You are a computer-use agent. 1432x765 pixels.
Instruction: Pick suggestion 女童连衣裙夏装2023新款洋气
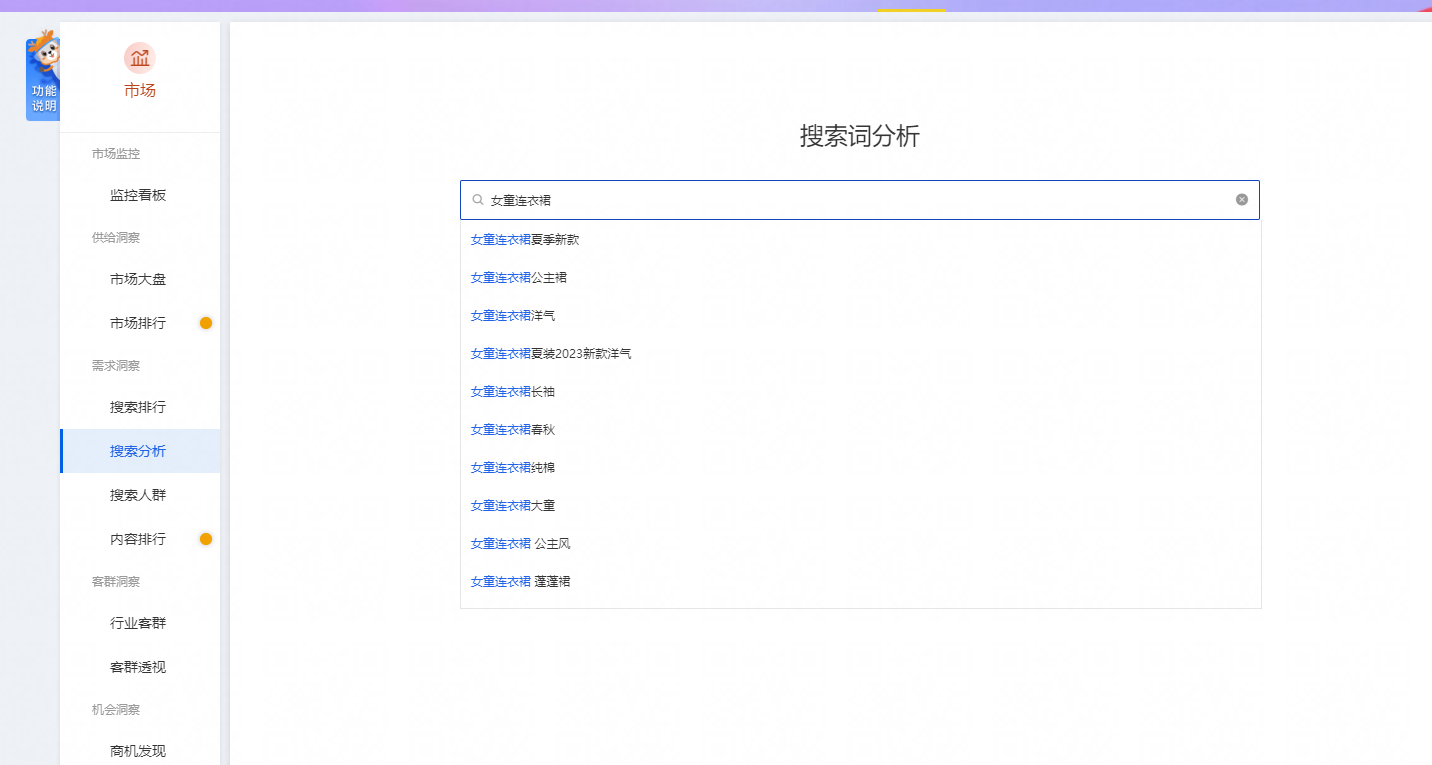click(551, 353)
